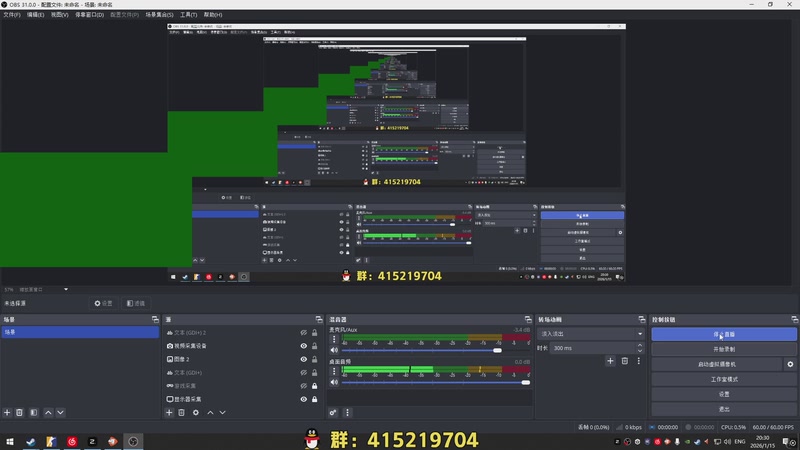Click 停止直播 streaming button
This screenshot has height=450, width=800.
click(724, 334)
